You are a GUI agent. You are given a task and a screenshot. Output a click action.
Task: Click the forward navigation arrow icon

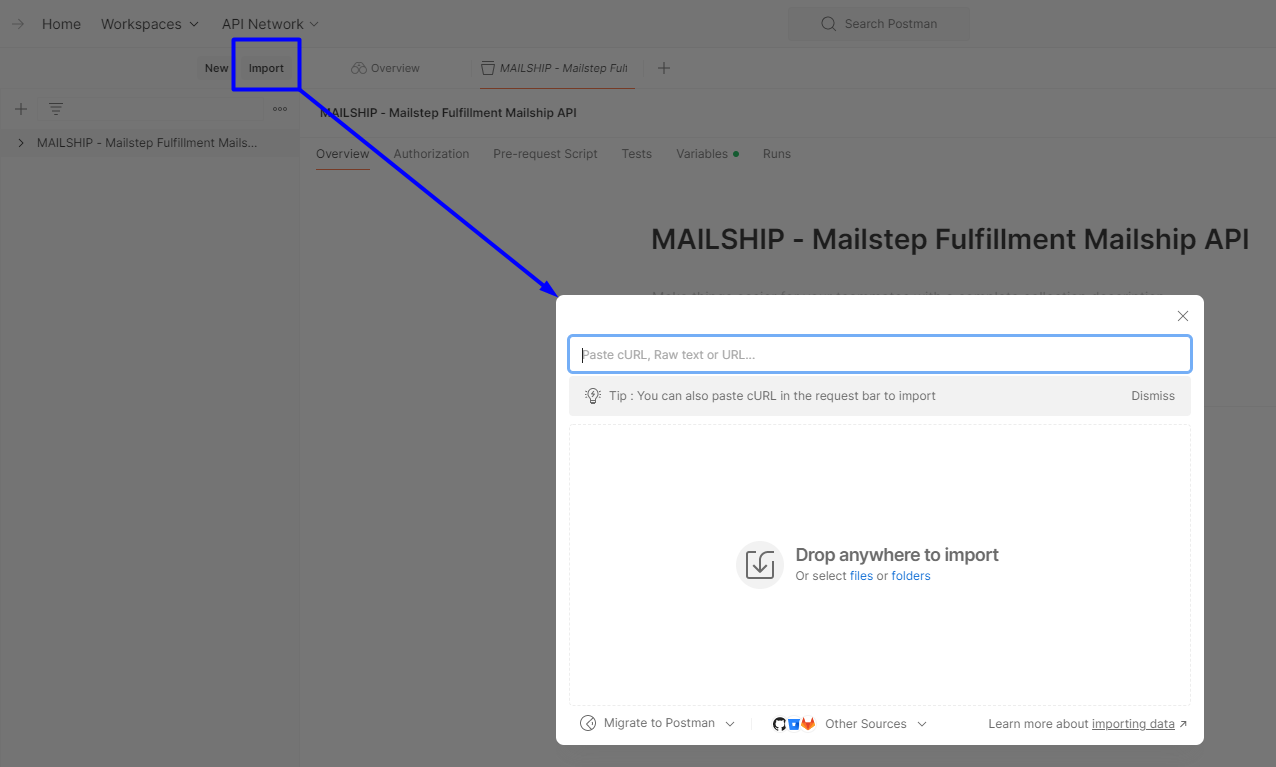pyautogui.click(x=17, y=24)
